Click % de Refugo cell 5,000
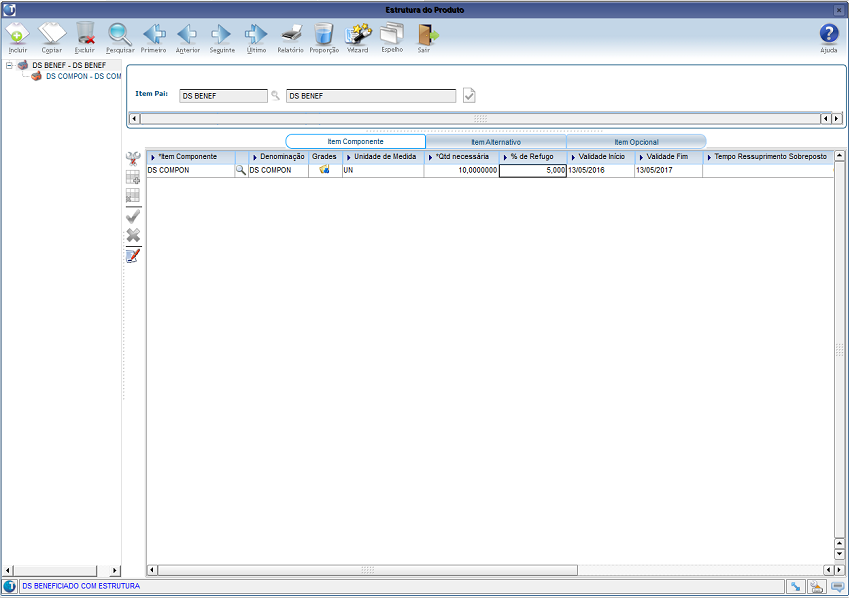The height and width of the screenshot is (598, 850). tap(533, 170)
